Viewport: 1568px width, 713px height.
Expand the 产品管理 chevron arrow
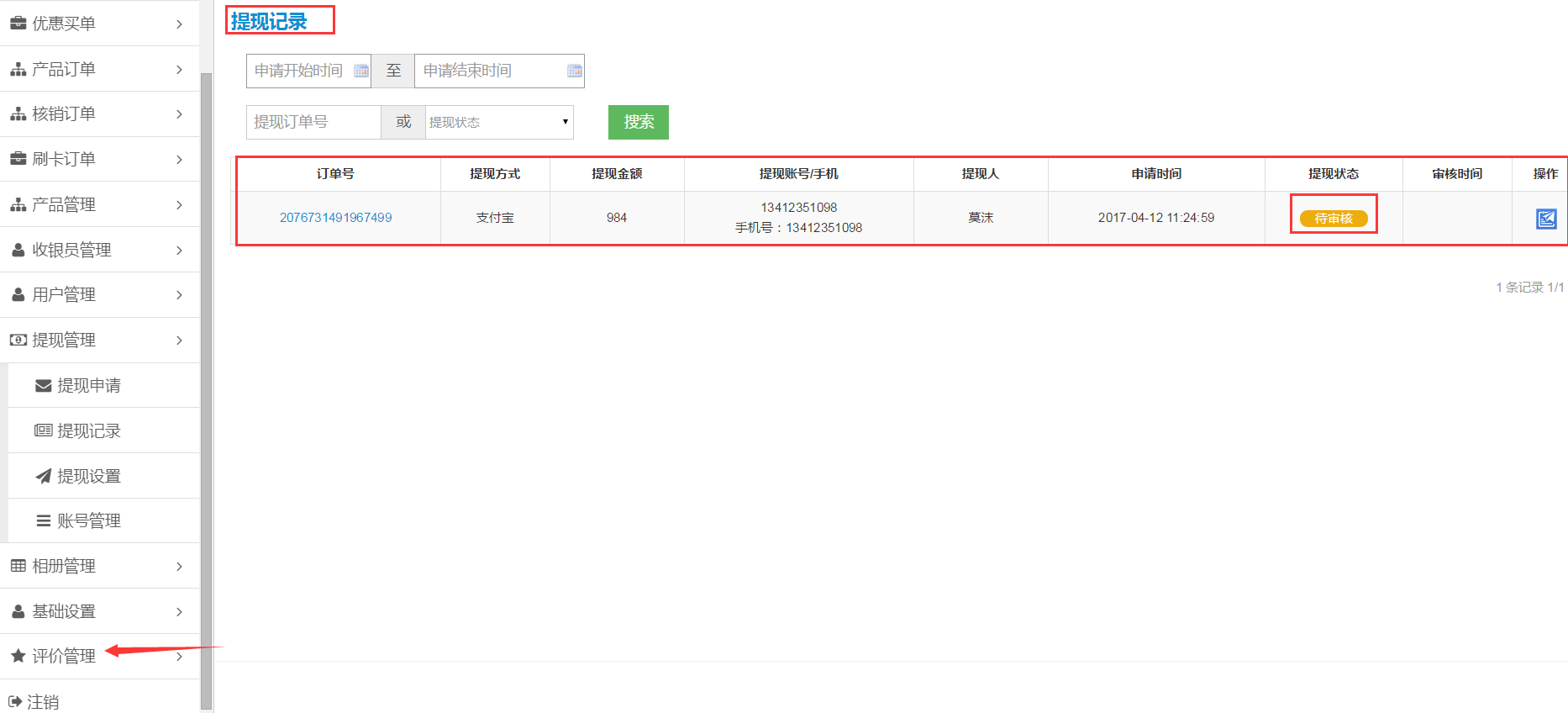[179, 205]
